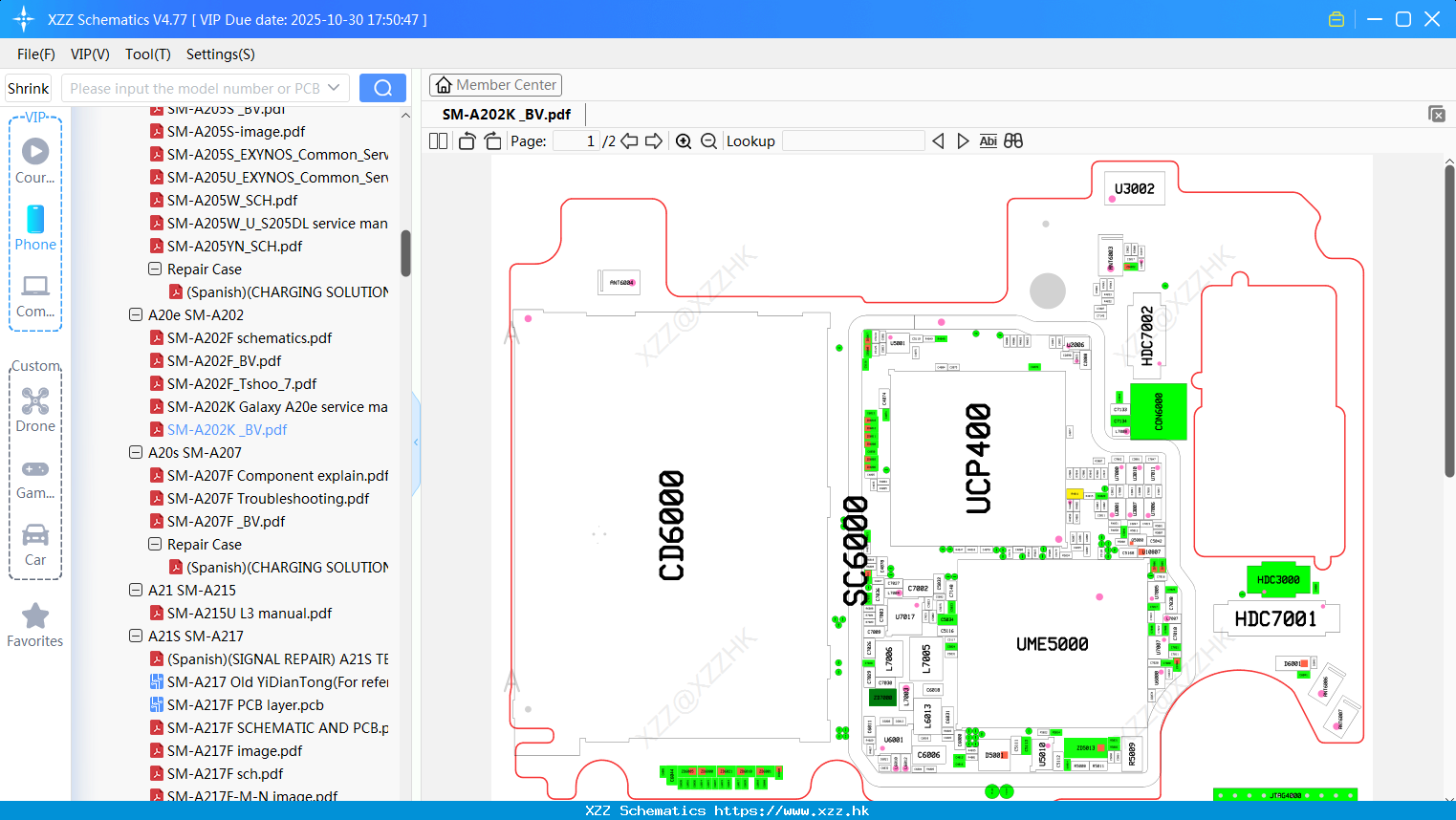This screenshot has height=820, width=1456.
Task: Find next lookup result
Action: click(x=963, y=140)
